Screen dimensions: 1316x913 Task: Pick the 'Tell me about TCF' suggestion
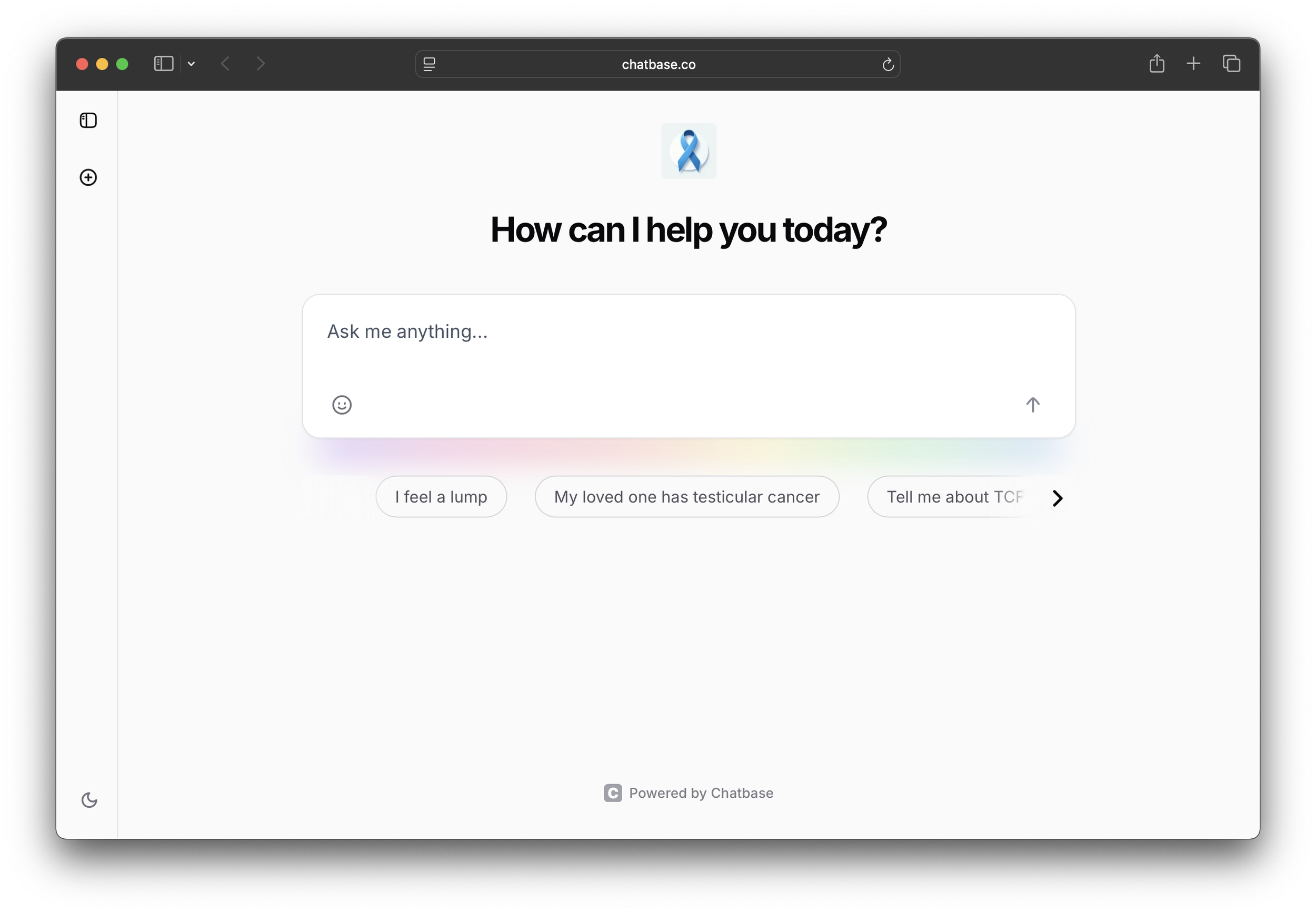tap(953, 497)
